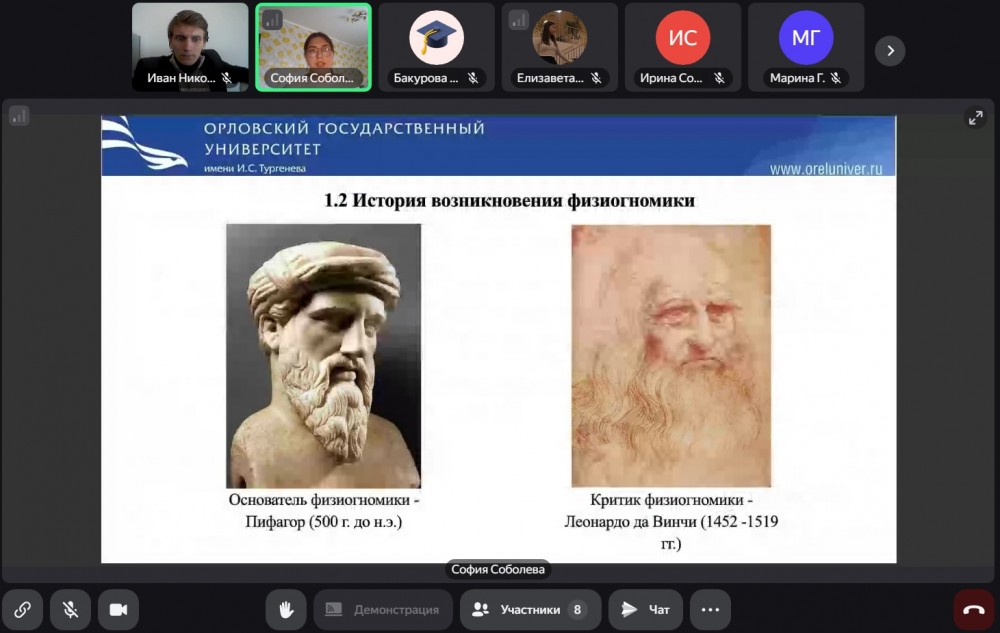Click the София Соболева presenter name label

pyautogui.click(x=497, y=570)
